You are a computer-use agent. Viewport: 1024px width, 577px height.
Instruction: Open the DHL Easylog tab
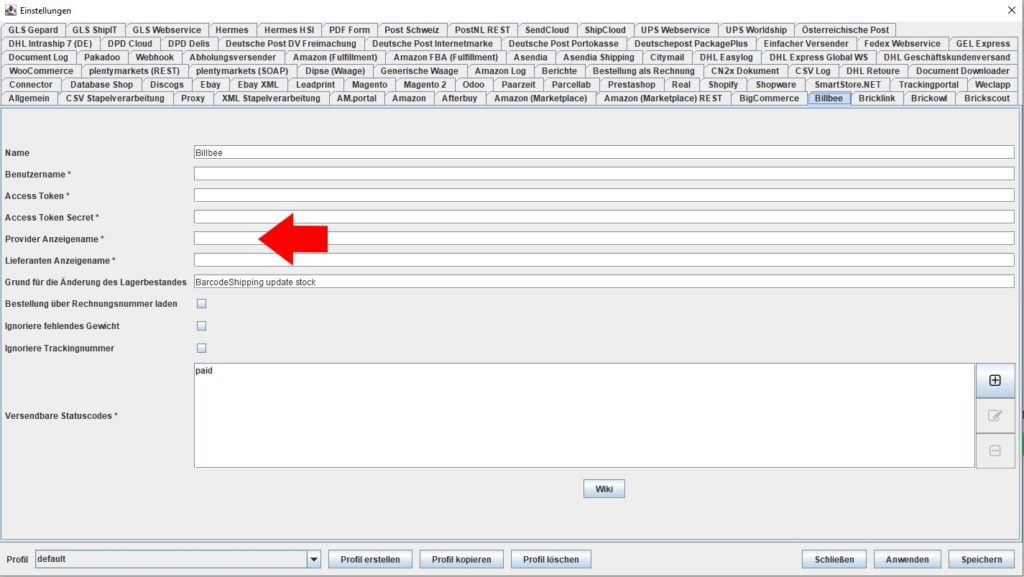click(726, 57)
